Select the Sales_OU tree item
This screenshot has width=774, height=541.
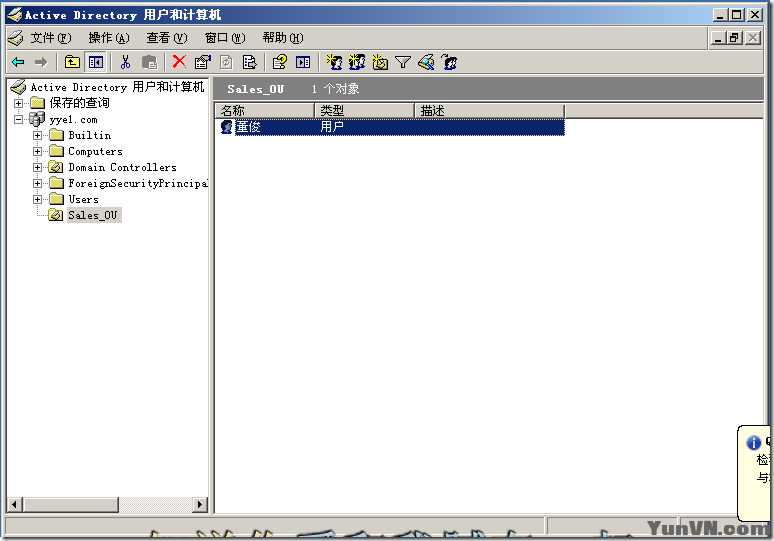[x=93, y=215]
